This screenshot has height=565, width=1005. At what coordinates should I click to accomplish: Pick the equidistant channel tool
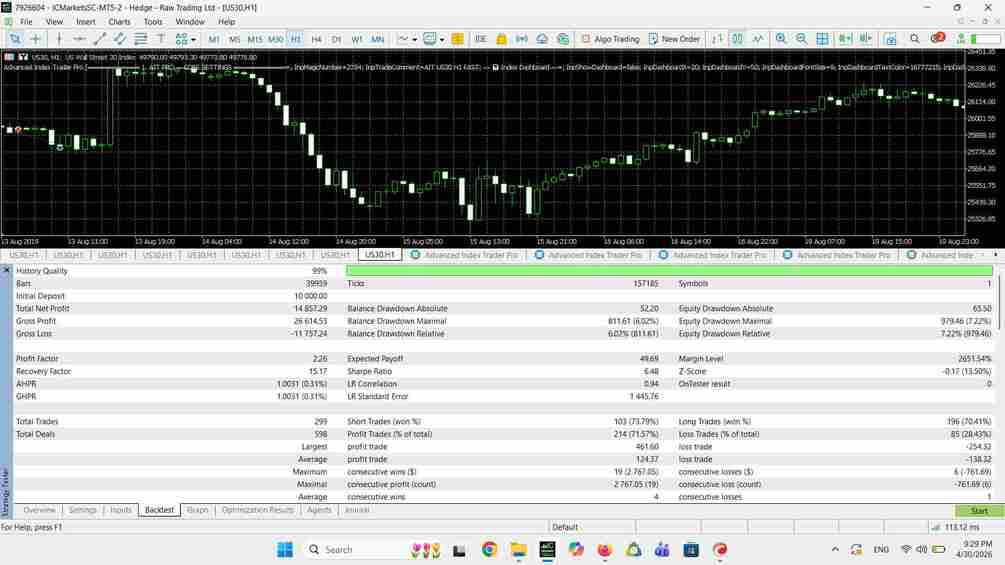coord(120,39)
